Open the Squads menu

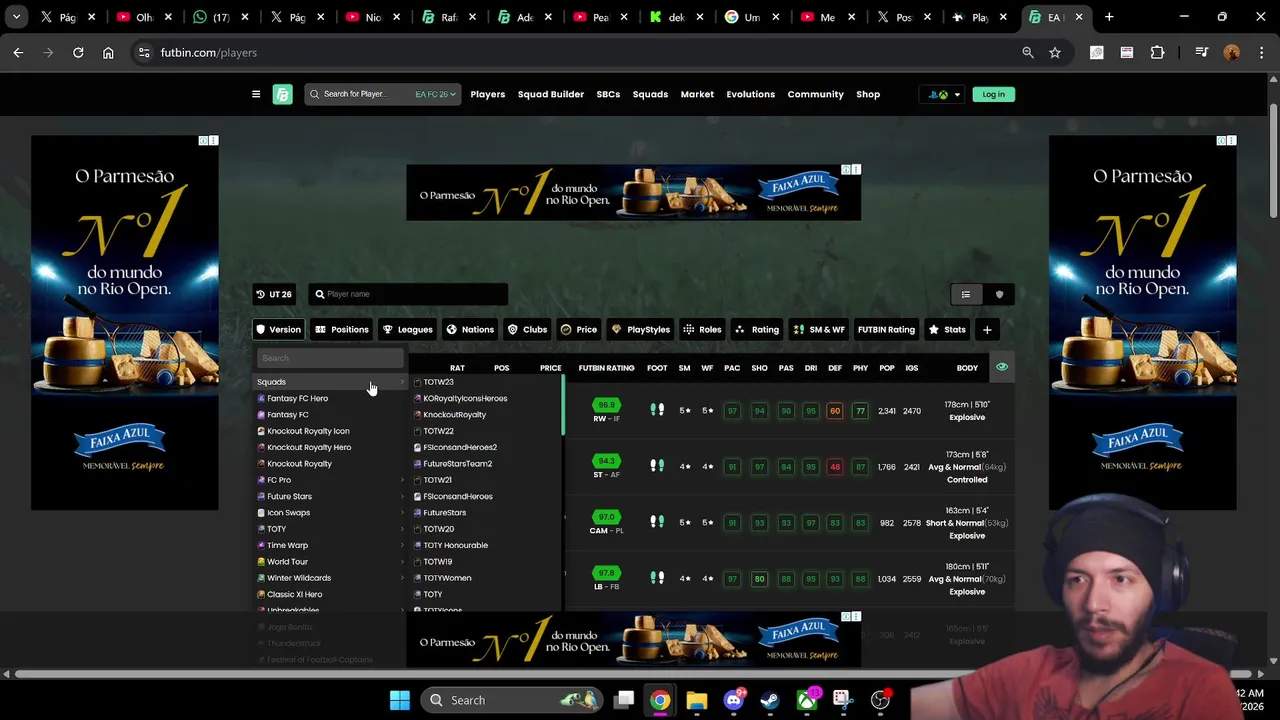click(650, 94)
